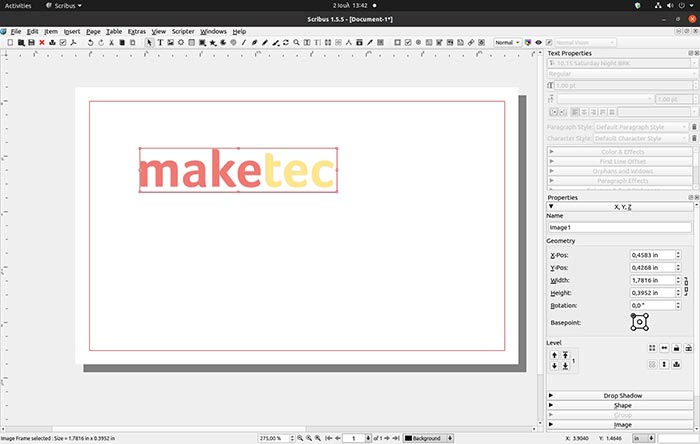Click the Save document floppy icon
Screen dimensions: 700x444
coord(31,42)
